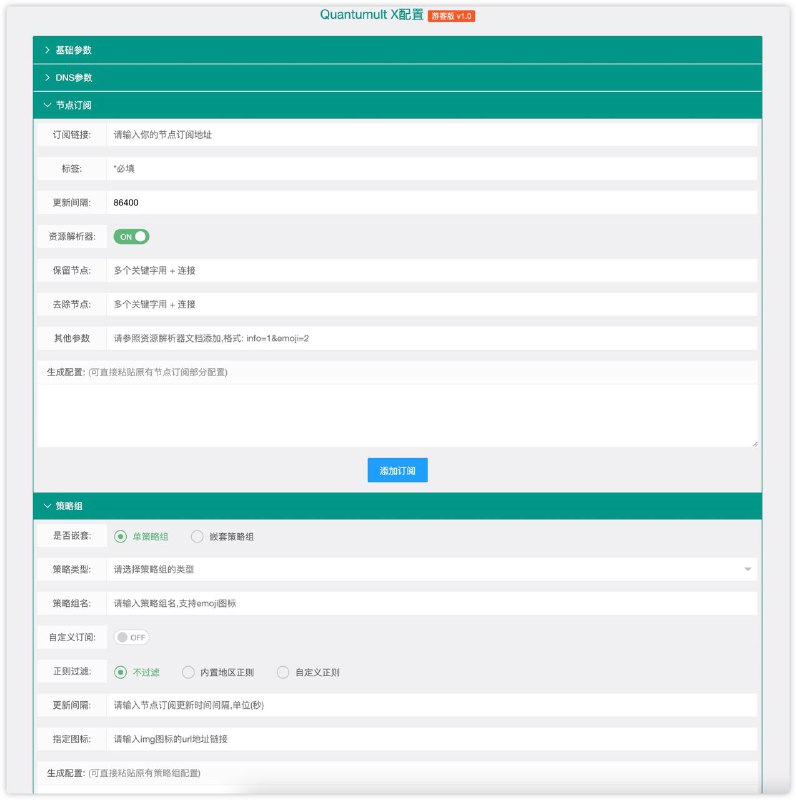Click the 保留节点 keyword field
The height and width of the screenshot is (800, 796).
pyautogui.click(x=432, y=270)
